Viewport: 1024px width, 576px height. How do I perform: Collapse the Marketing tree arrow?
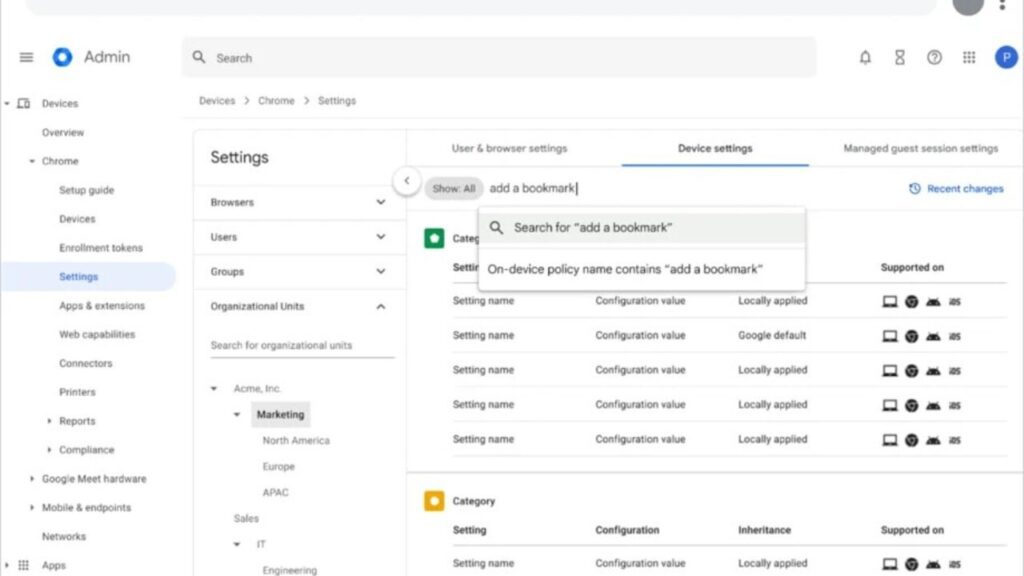(x=237, y=415)
